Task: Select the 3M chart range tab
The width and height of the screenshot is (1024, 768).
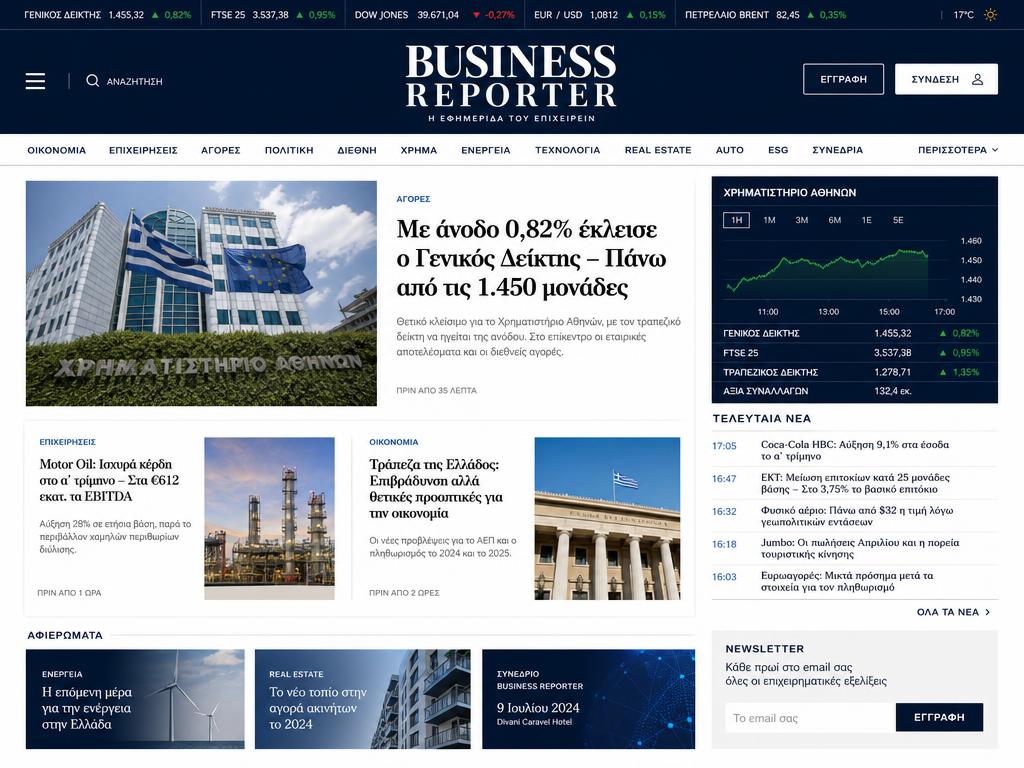Action: [801, 220]
